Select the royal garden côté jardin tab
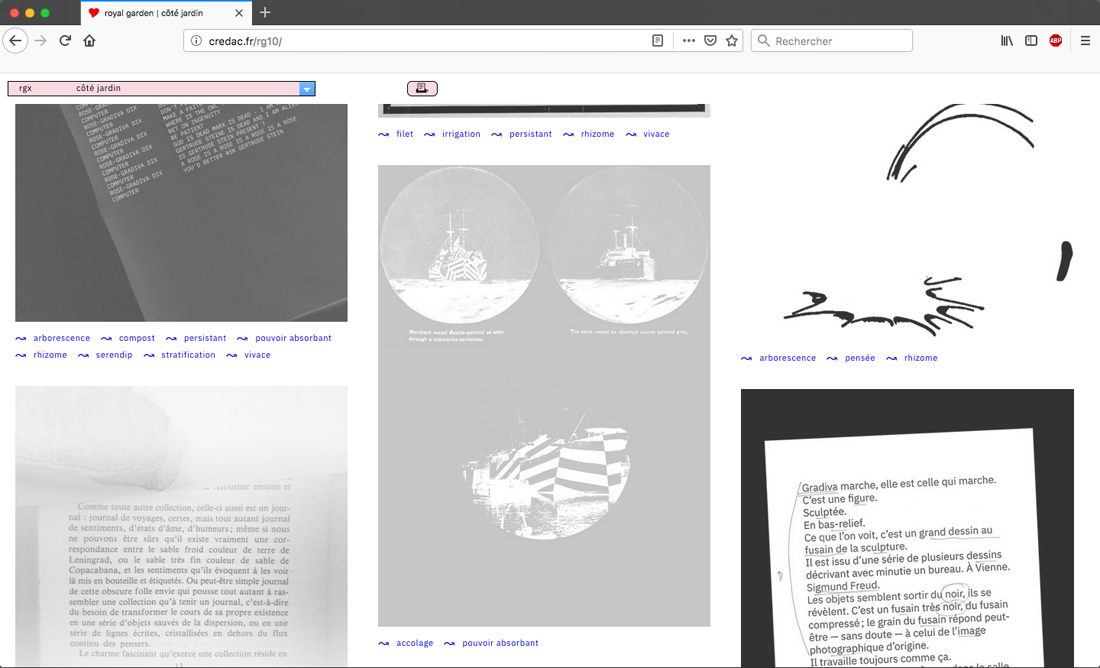This screenshot has width=1100, height=668. tap(160, 13)
